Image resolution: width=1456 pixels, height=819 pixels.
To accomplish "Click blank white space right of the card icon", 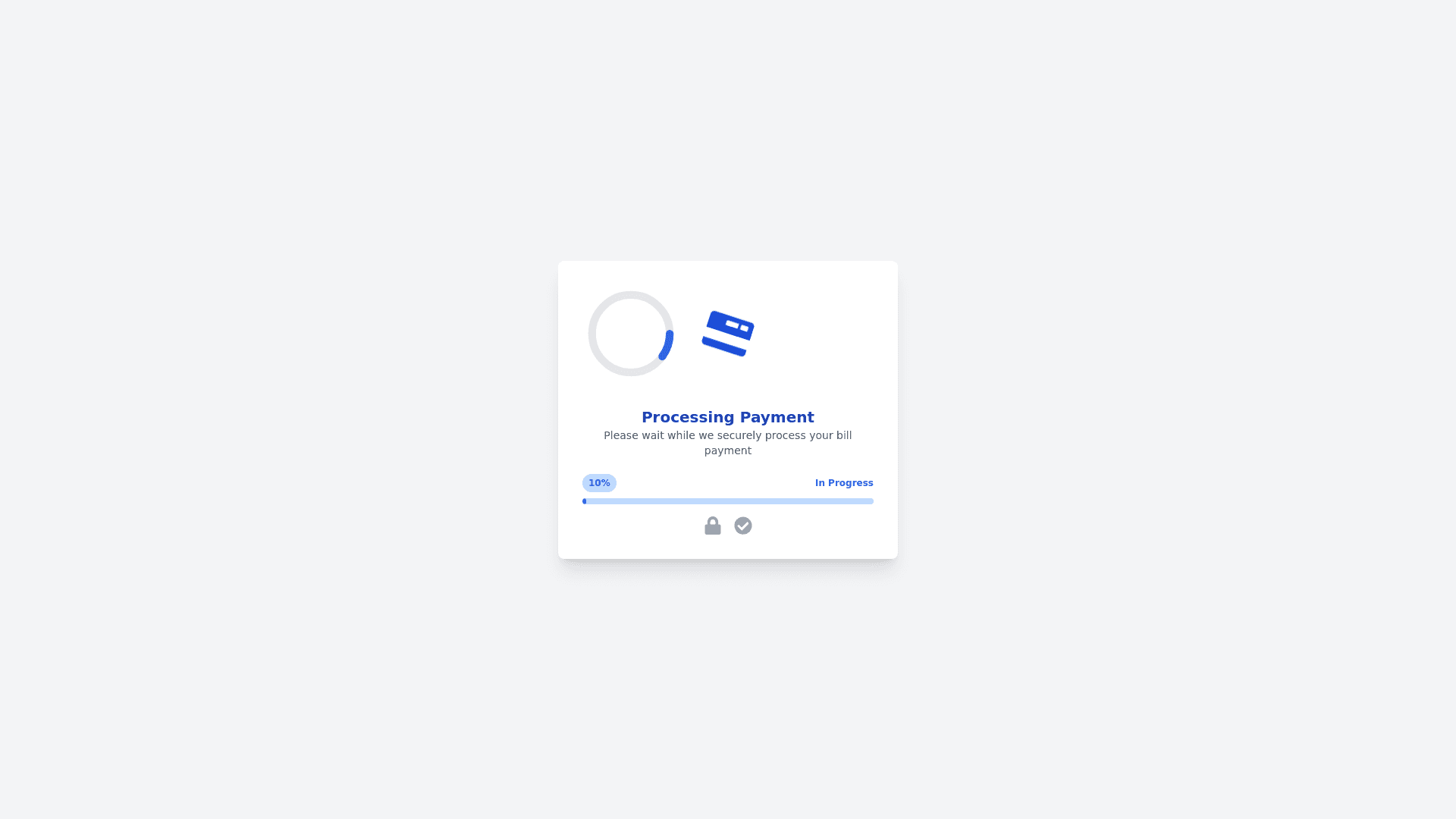I will [819, 334].
